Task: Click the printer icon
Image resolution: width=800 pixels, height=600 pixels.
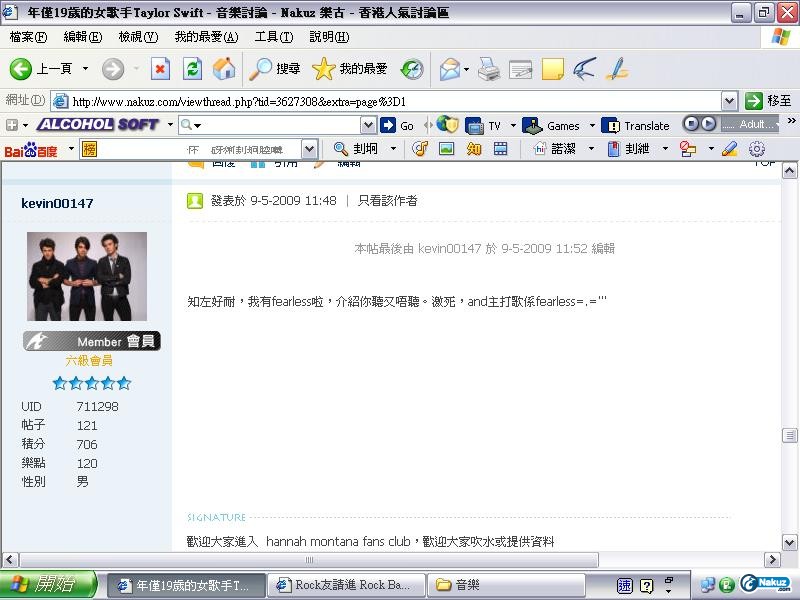Action: click(488, 69)
